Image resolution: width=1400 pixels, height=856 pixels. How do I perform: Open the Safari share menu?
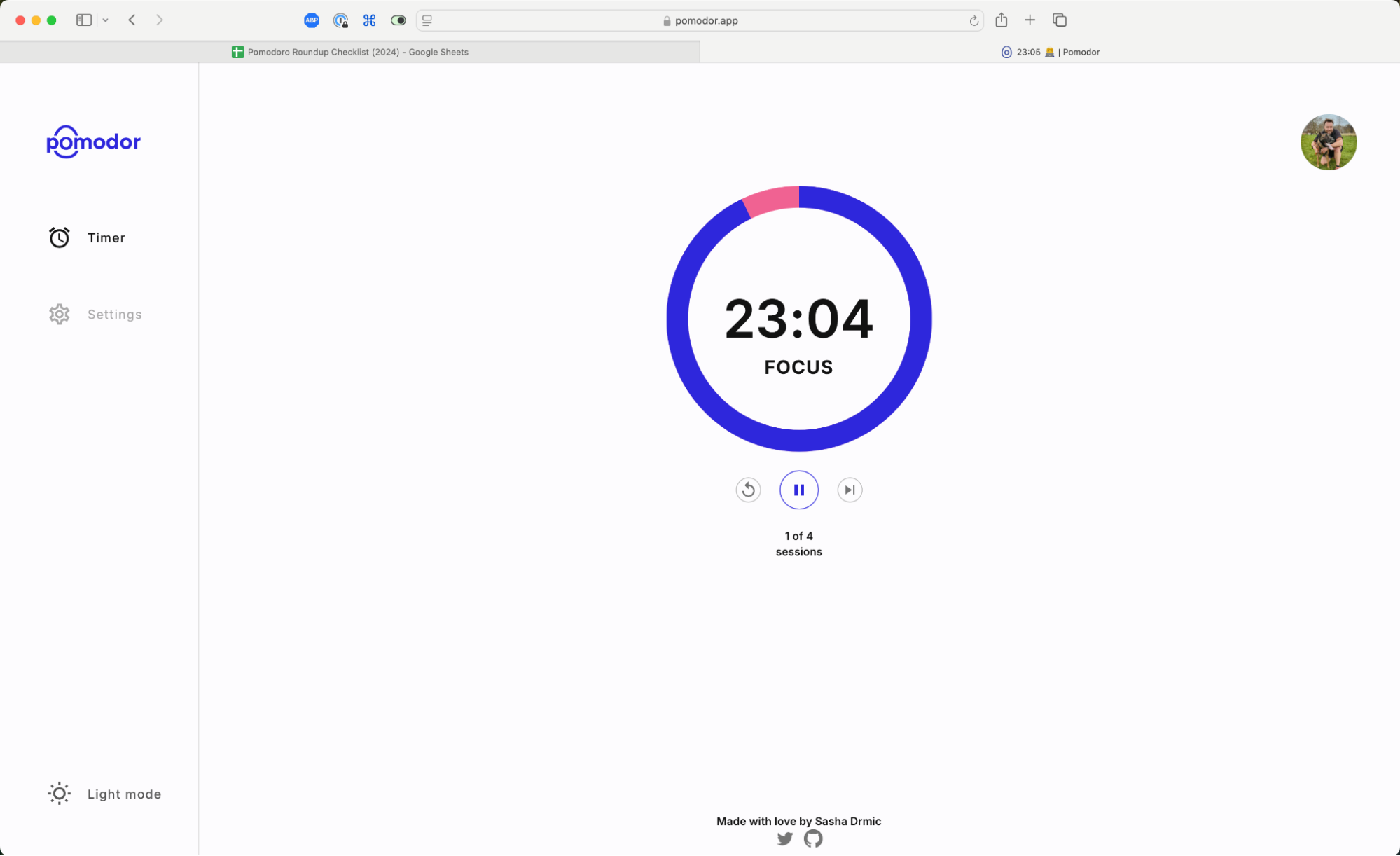click(1001, 20)
